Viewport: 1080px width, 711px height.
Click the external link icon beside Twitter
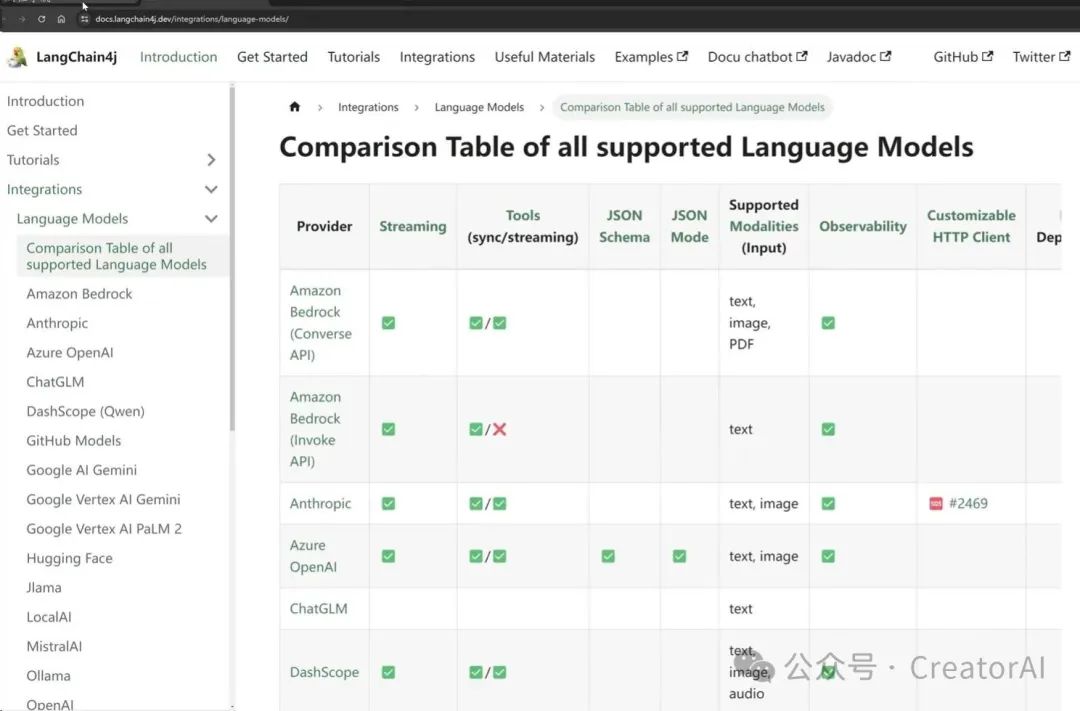[1065, 56]
